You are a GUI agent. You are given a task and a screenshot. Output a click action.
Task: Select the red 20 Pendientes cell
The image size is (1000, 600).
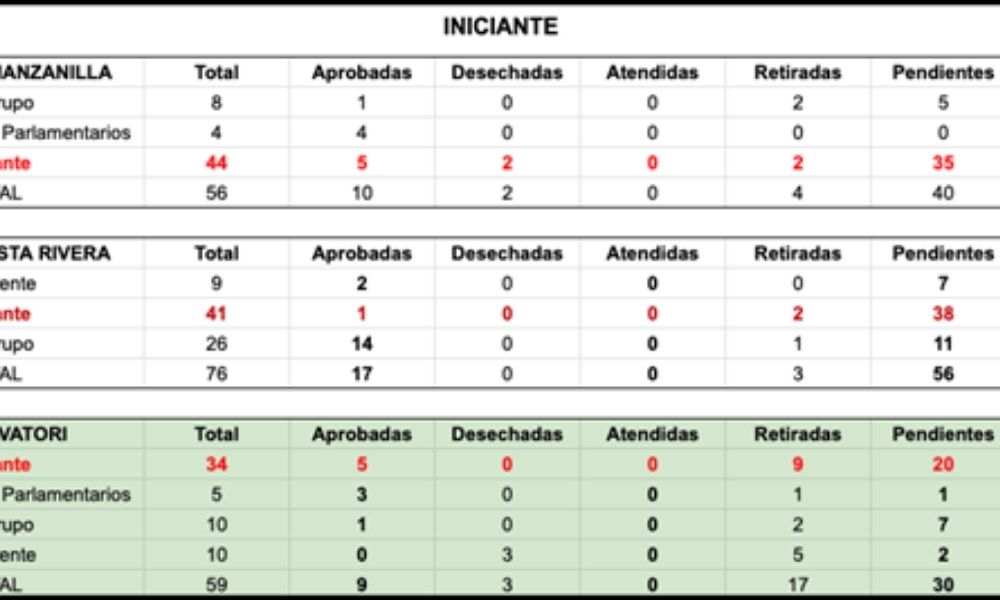click(943, 464)
